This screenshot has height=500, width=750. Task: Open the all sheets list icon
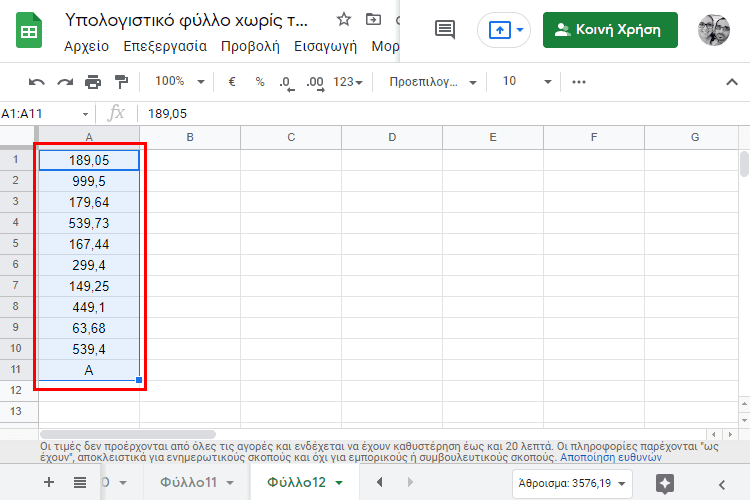[80, 482]
